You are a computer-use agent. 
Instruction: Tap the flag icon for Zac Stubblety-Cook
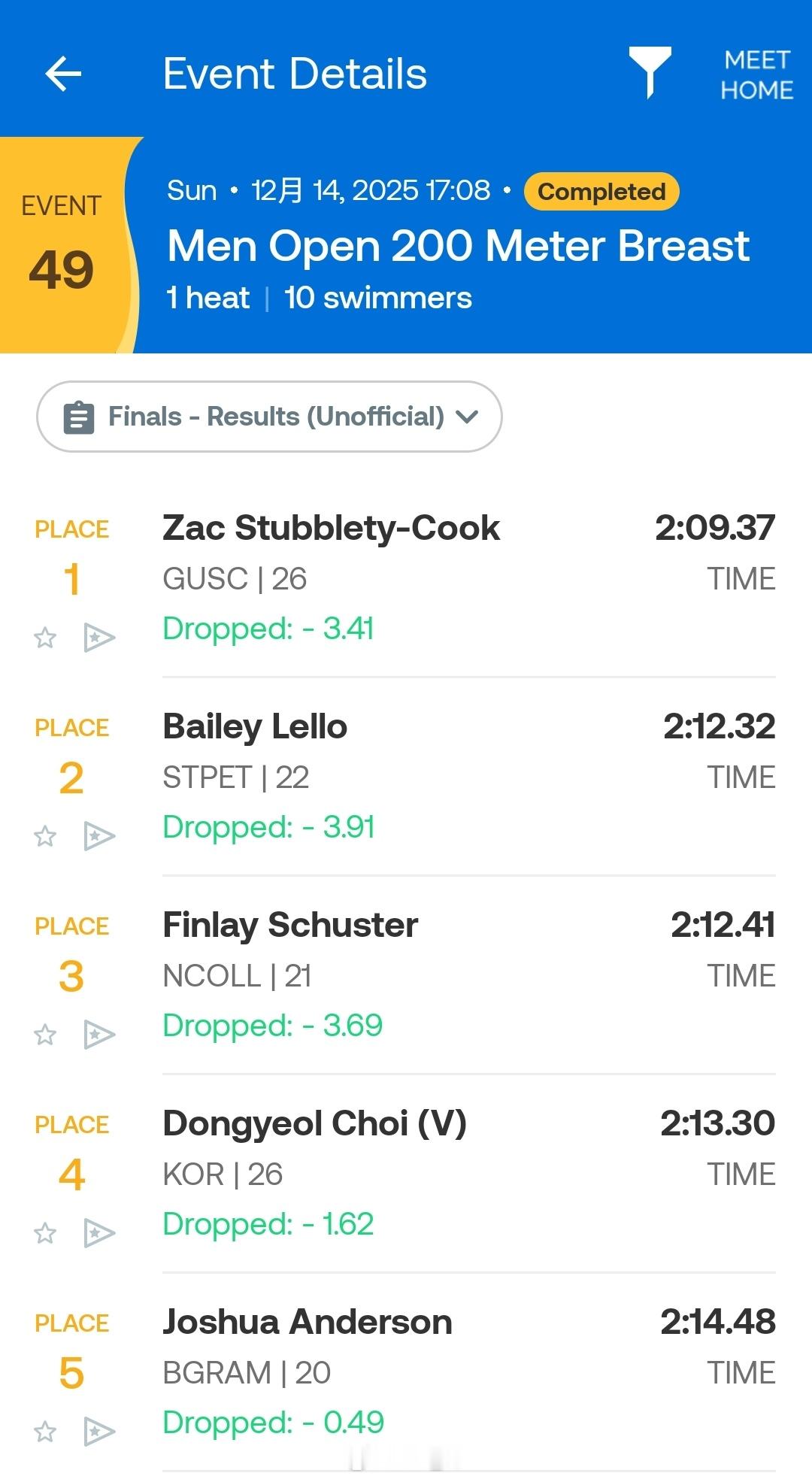pyautogui.click(x=99, y=638)
